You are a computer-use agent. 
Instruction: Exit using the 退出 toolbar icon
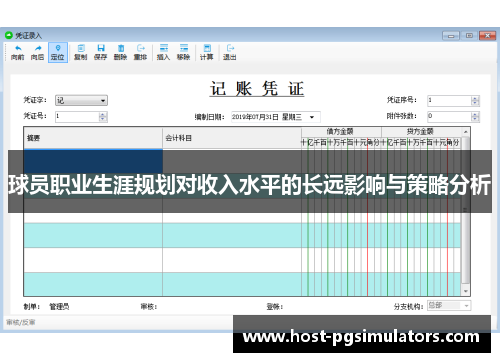(230, 48)
